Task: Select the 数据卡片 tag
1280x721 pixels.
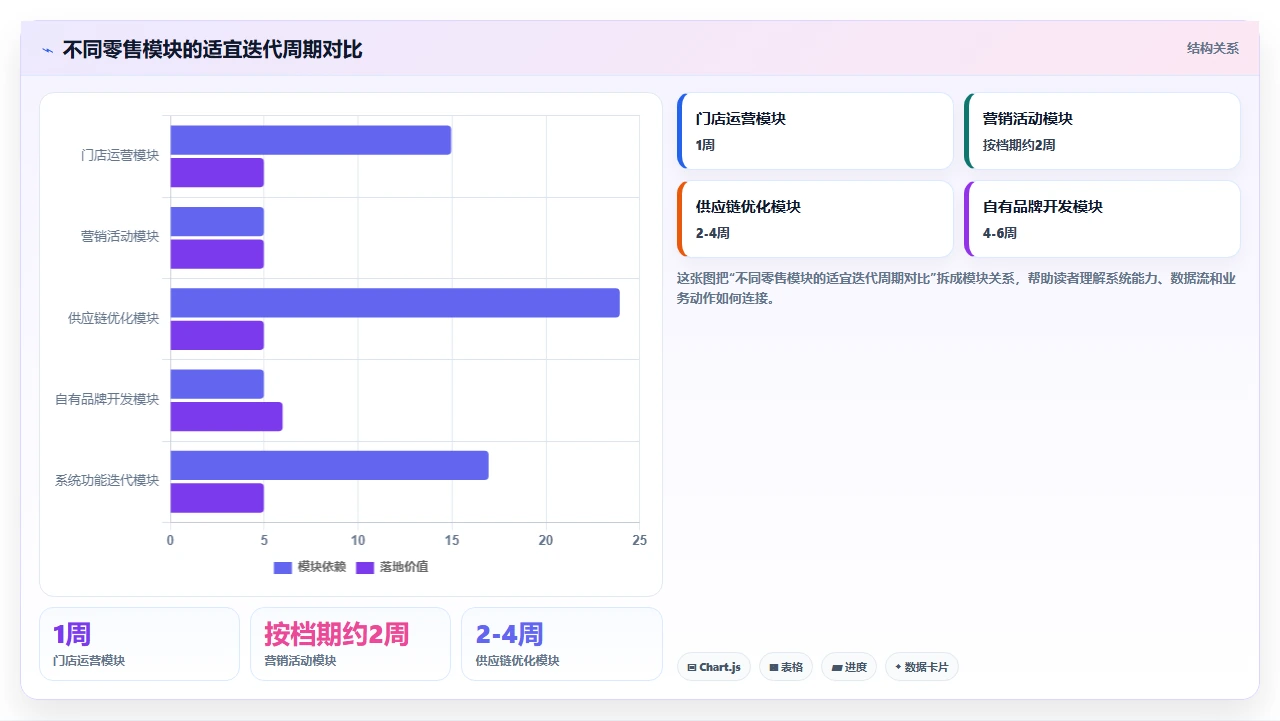Action: point(922,667)
